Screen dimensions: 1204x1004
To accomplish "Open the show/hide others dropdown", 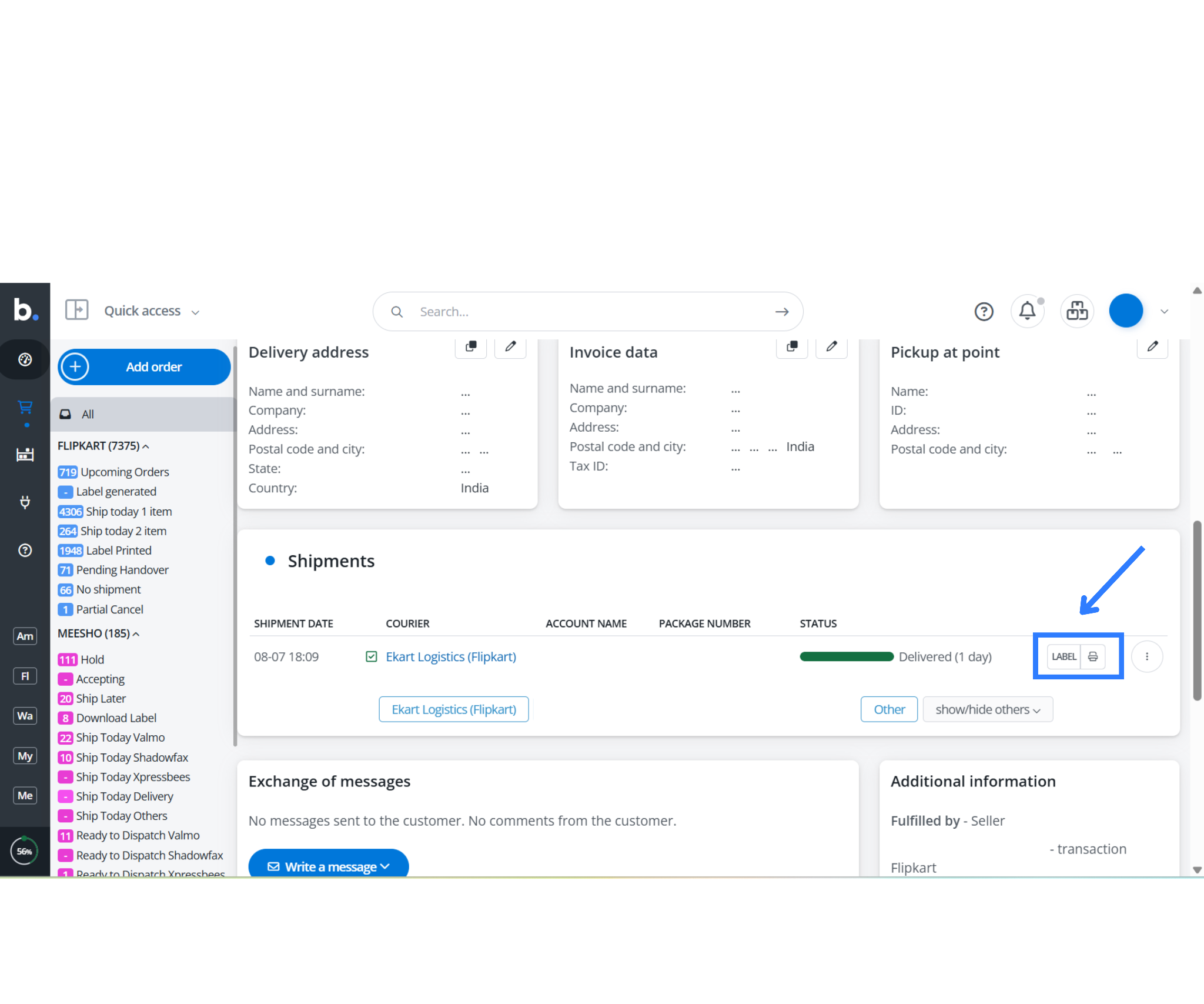I will (x=987, y=709).
